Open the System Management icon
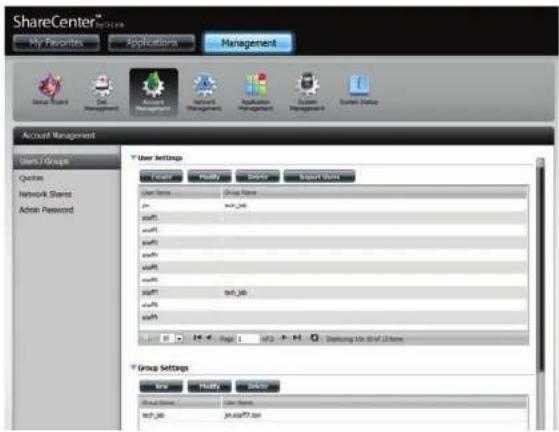This screenshot has height=432, width=559. pos(307,92)
